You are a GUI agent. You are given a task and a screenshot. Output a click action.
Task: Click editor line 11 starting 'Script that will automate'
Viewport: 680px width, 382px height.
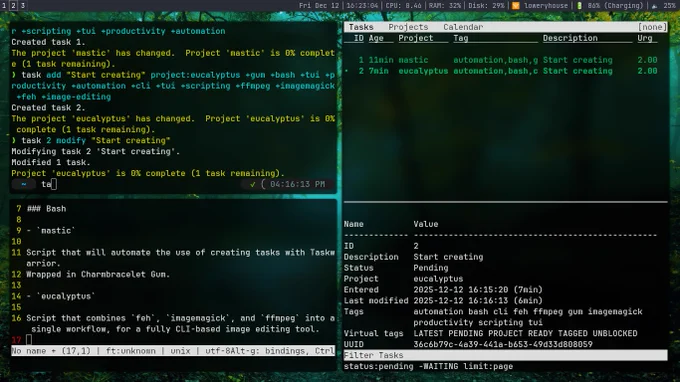pos(180,258)
